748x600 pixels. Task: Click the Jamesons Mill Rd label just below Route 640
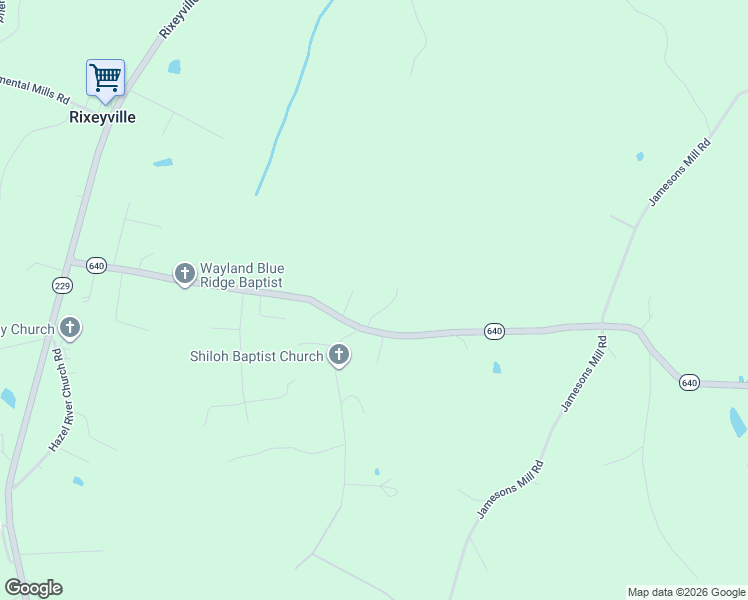[584, 373]
